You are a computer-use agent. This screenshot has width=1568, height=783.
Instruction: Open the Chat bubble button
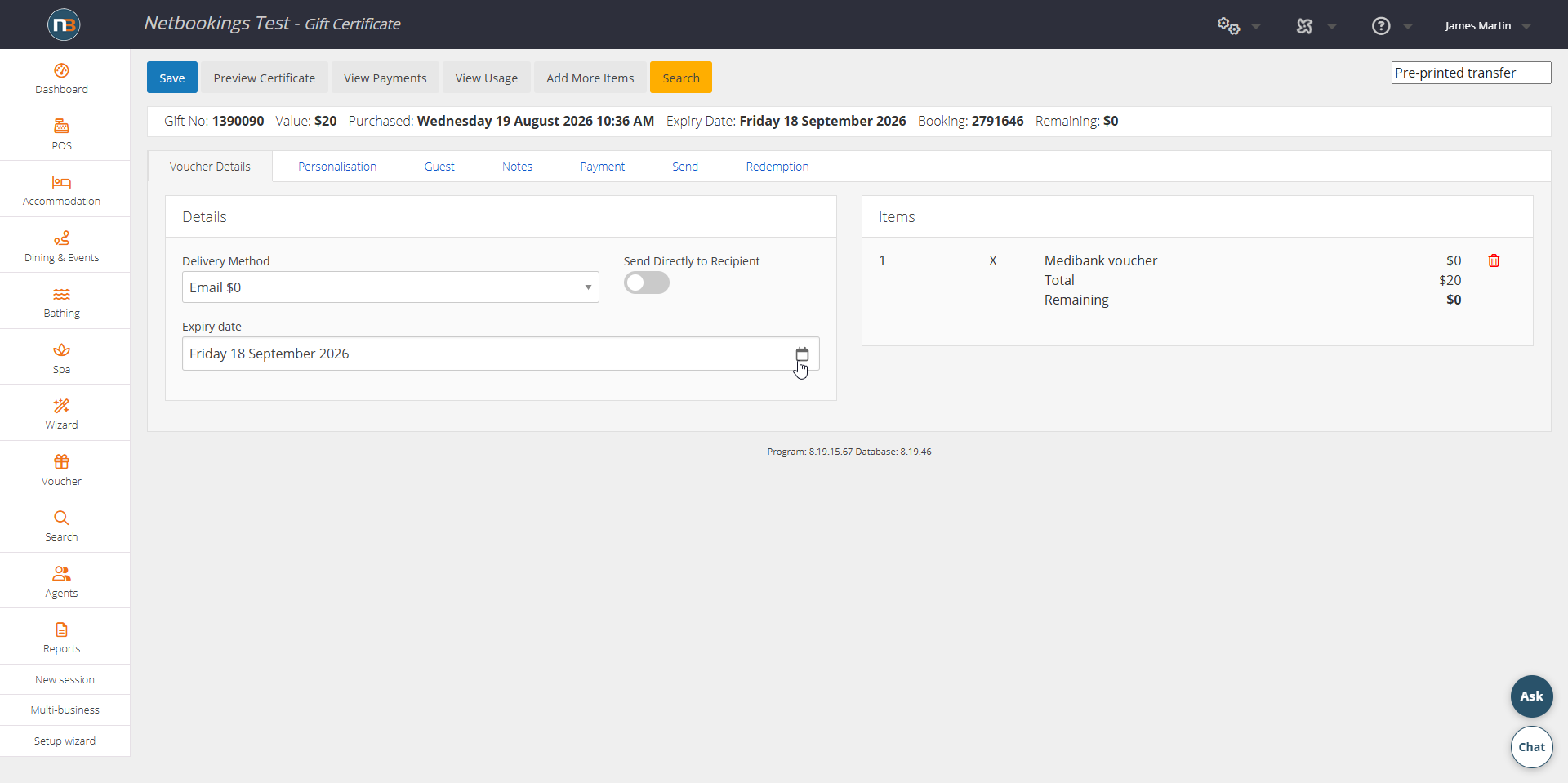(x=1531, y=747)
